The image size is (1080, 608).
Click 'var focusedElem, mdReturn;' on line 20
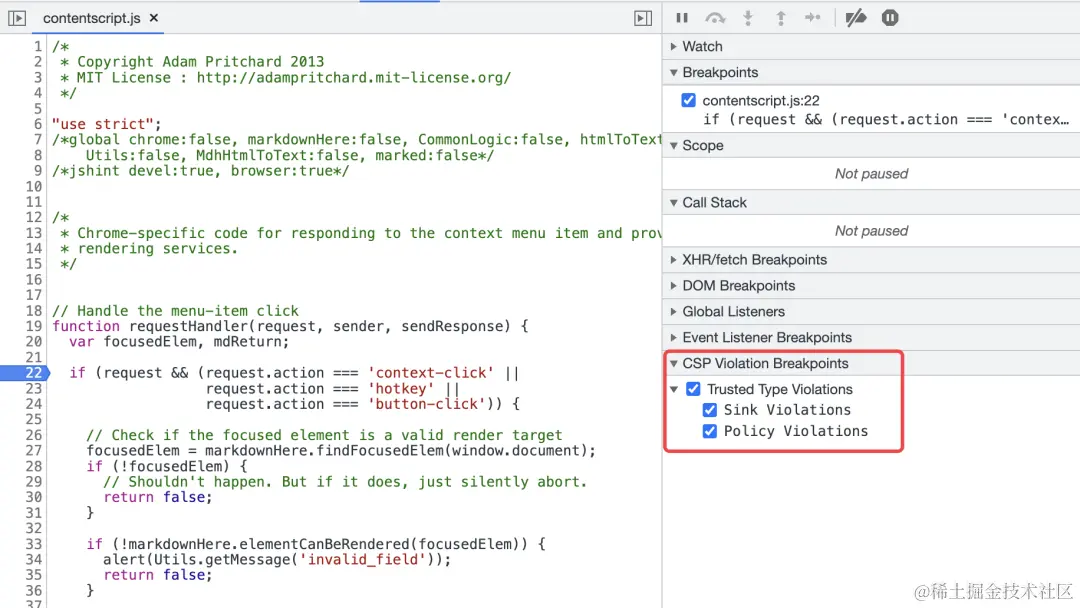(x=179, y=342)
